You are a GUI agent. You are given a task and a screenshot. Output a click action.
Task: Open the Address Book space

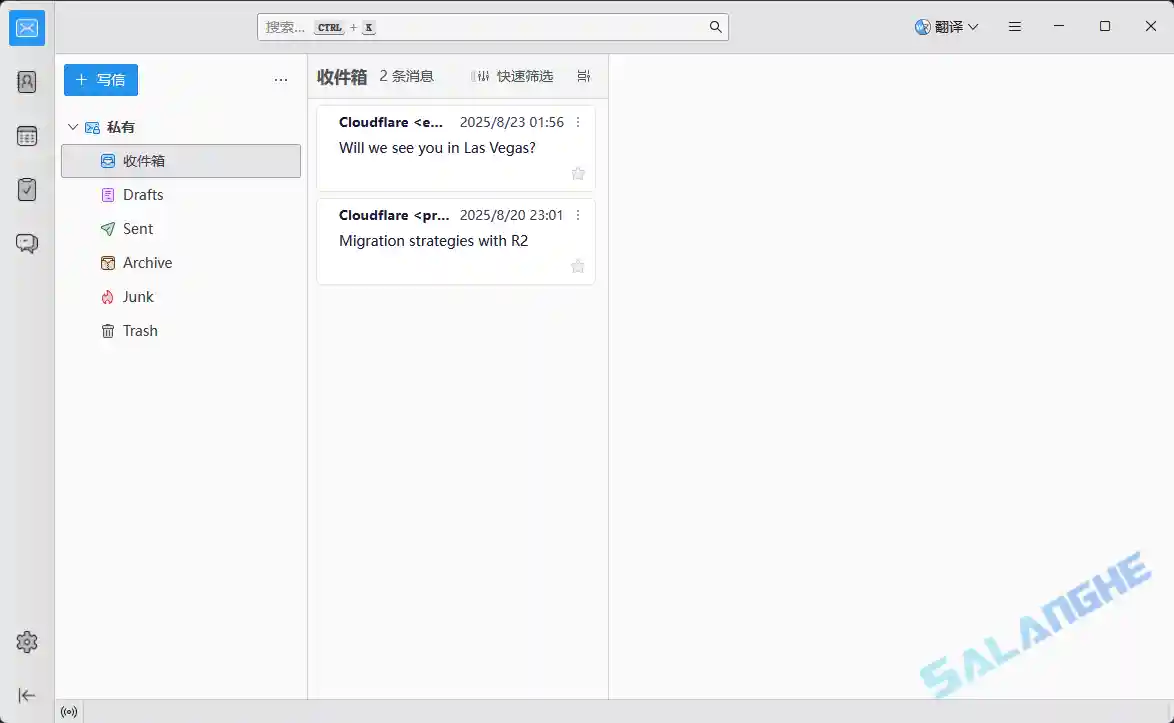coord(27,81)
